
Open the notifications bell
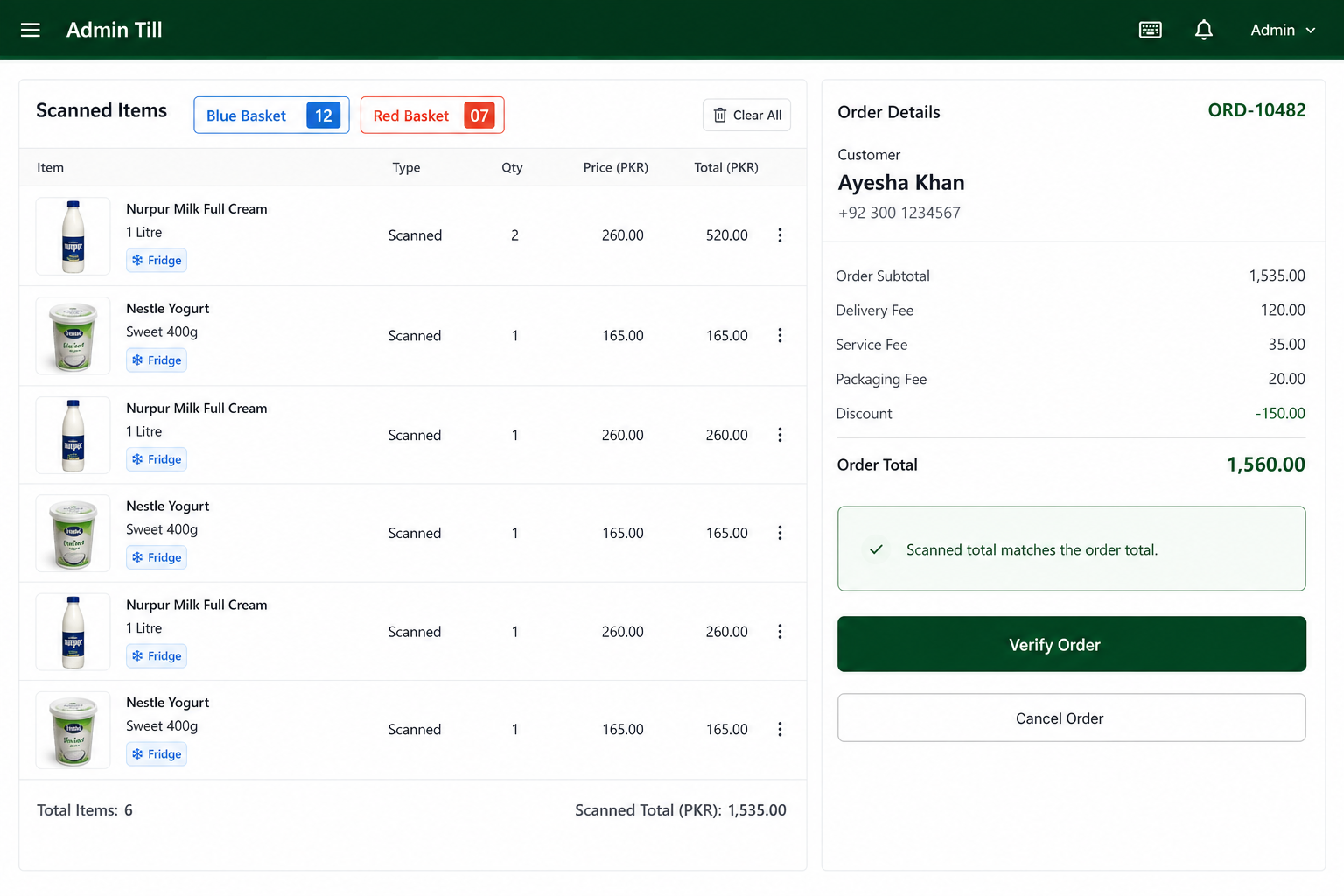1204,30
